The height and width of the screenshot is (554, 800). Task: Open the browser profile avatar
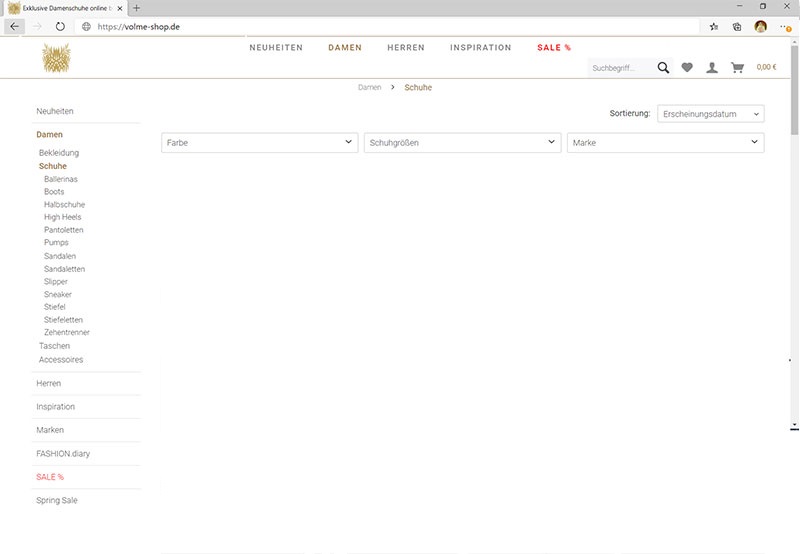[x=761, y=27]
